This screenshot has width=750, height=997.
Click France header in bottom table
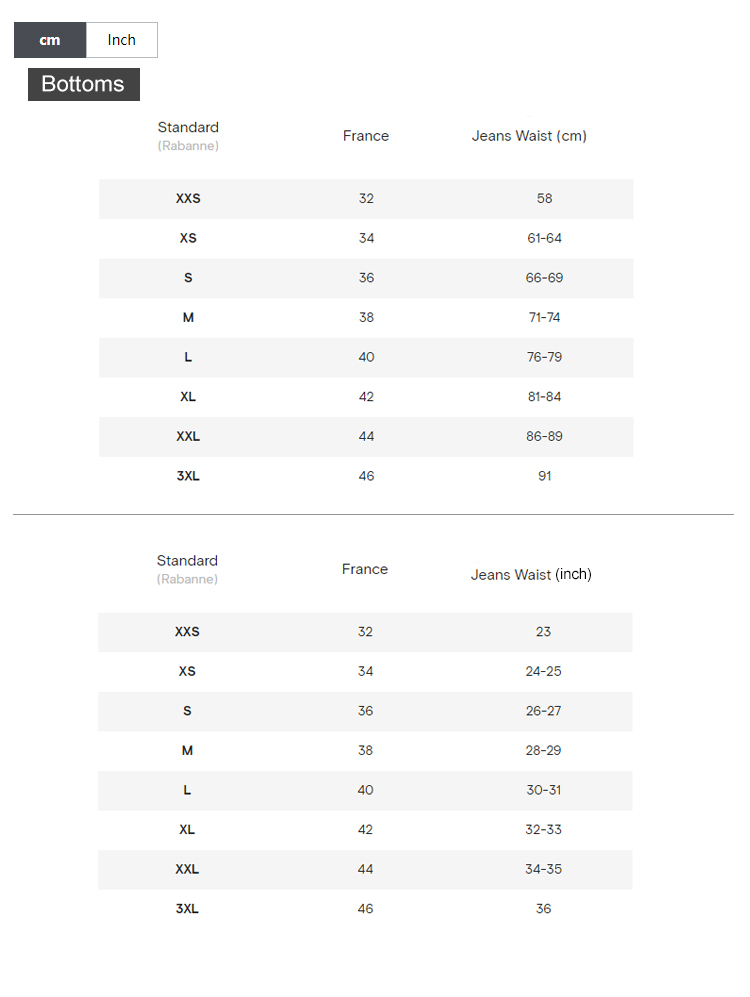365,569
